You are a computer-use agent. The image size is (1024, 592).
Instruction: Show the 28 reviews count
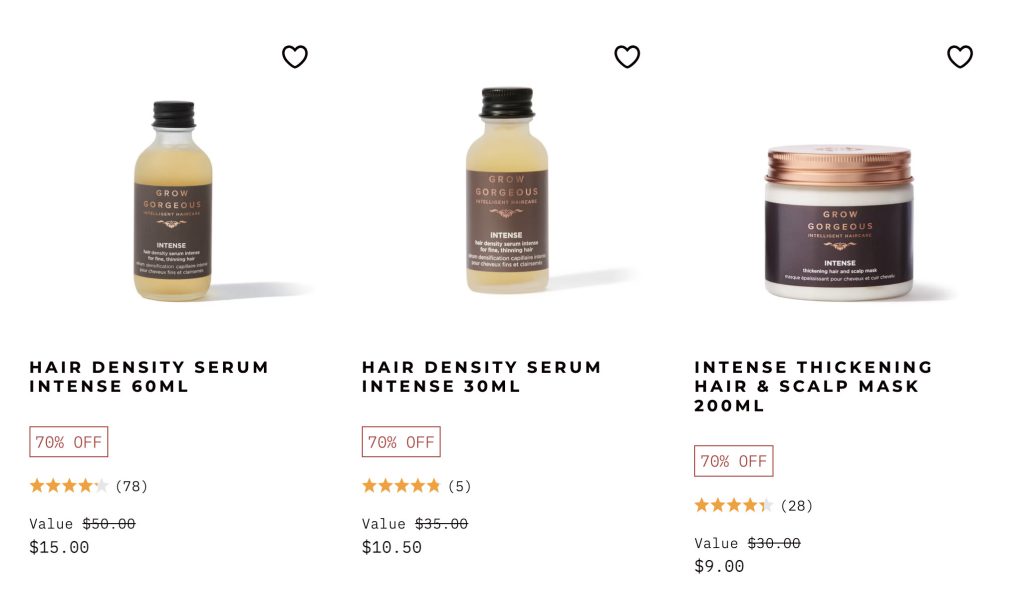[x=796, y=506]
